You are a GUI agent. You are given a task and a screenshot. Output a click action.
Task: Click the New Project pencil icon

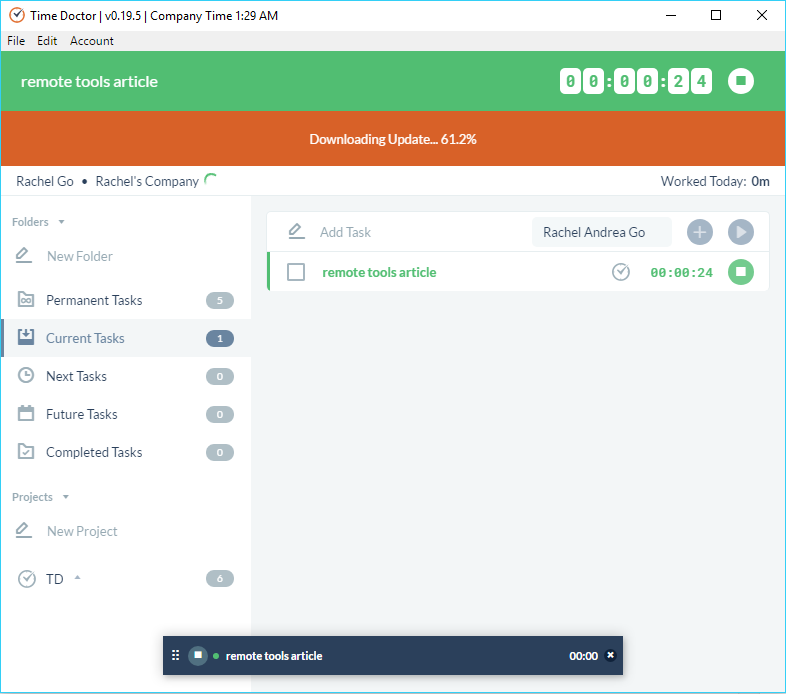click(24, 530)
